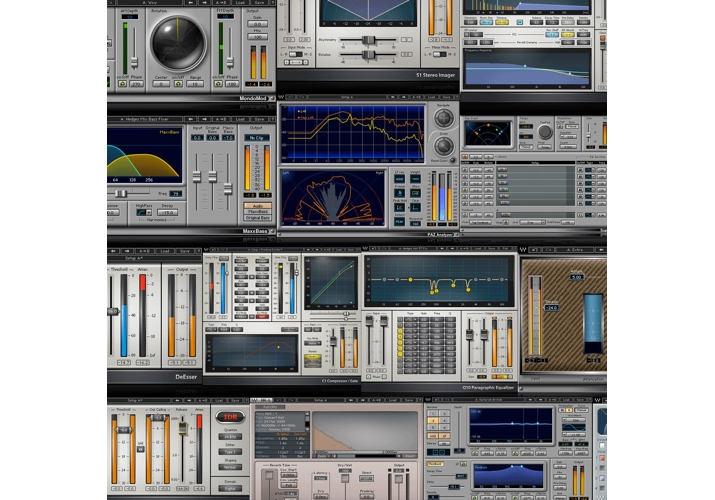Viewport: 715px width, 500px height.
Task: Toggle Q10 band 3 yellow on button
Action: pyautogui.click(x=400, y=331)
